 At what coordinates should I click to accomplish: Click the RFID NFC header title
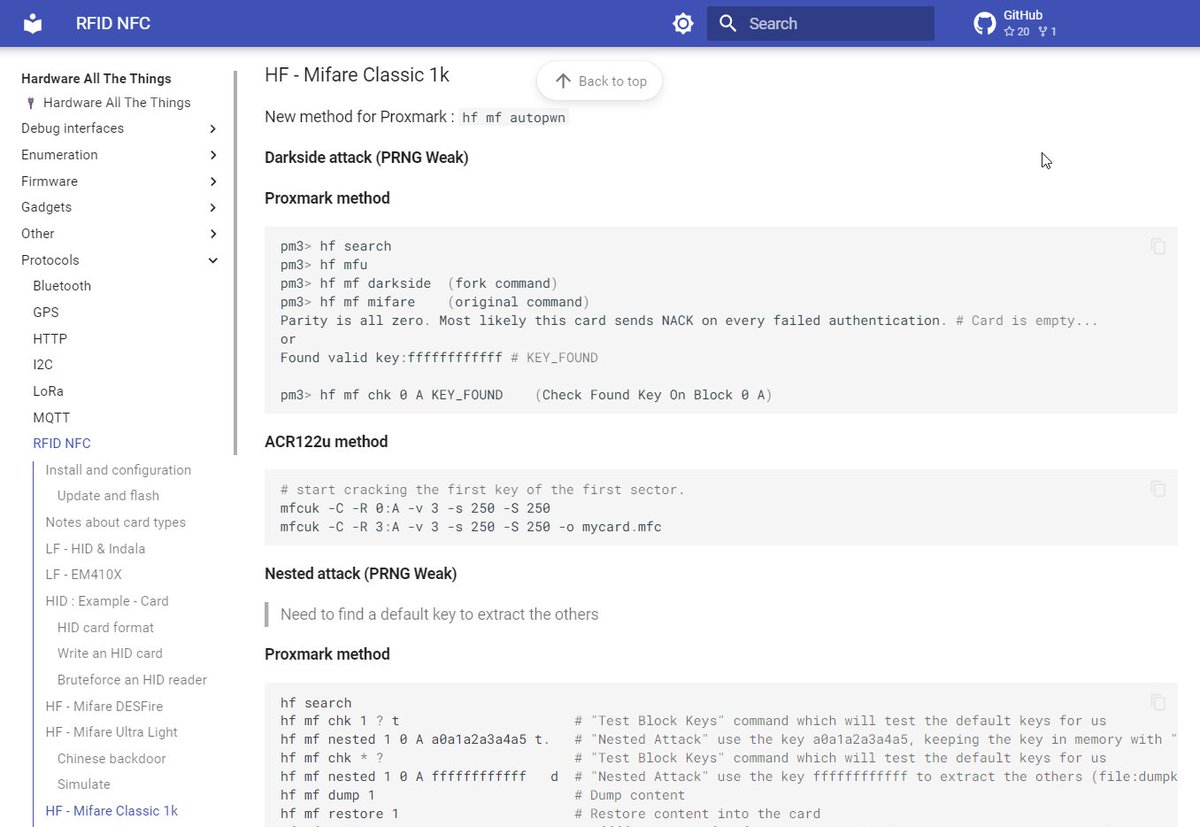tap(113, 23)
